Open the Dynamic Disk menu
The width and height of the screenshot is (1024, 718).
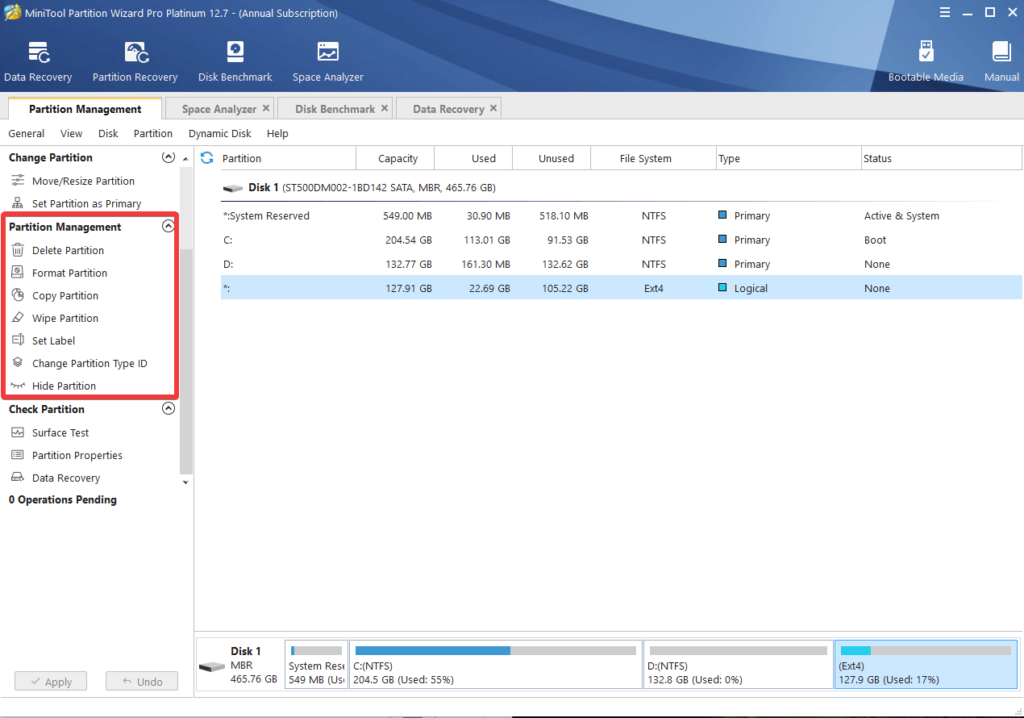219,133
